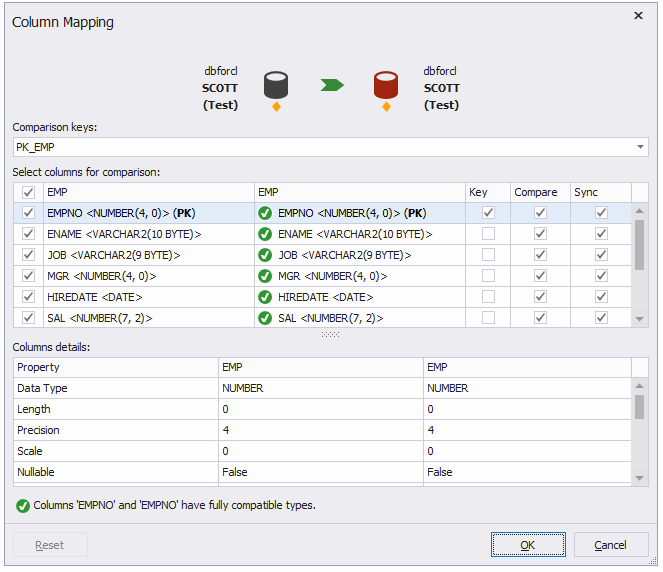
Task: Click Cancel to discard mapping changes
Action: click(x=611, y=545)
